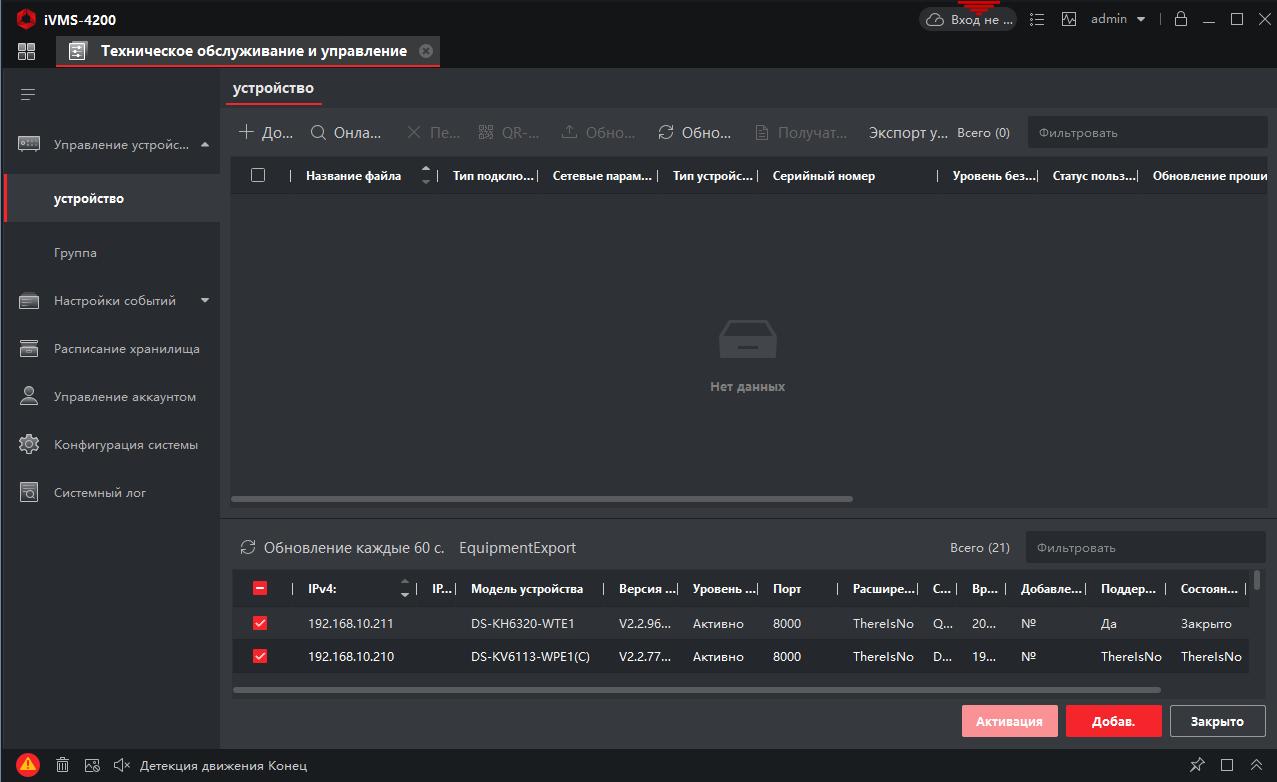Open task list icon in title bar

[x=1037, y=19]
